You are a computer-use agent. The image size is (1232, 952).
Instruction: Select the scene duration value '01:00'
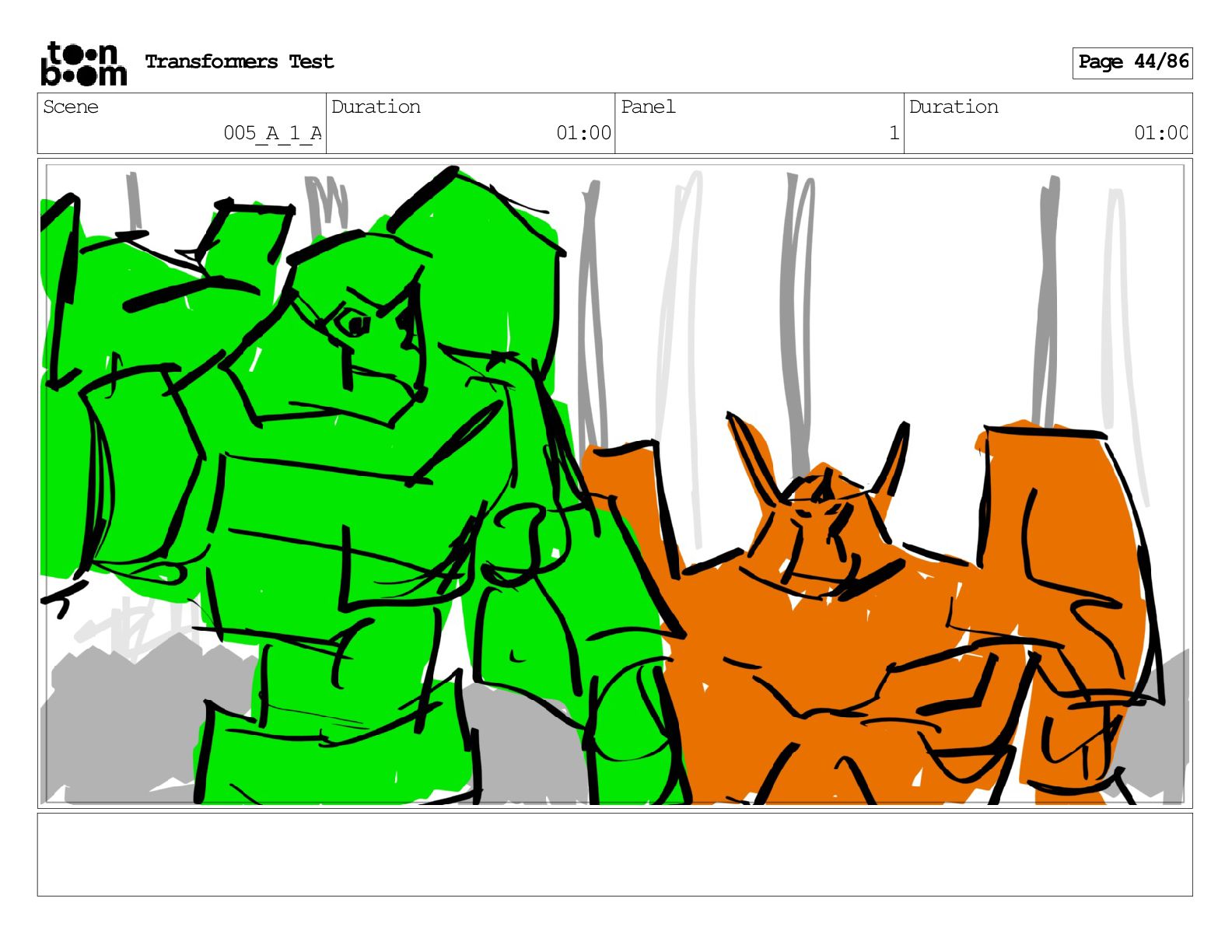[x=583, y=133]
